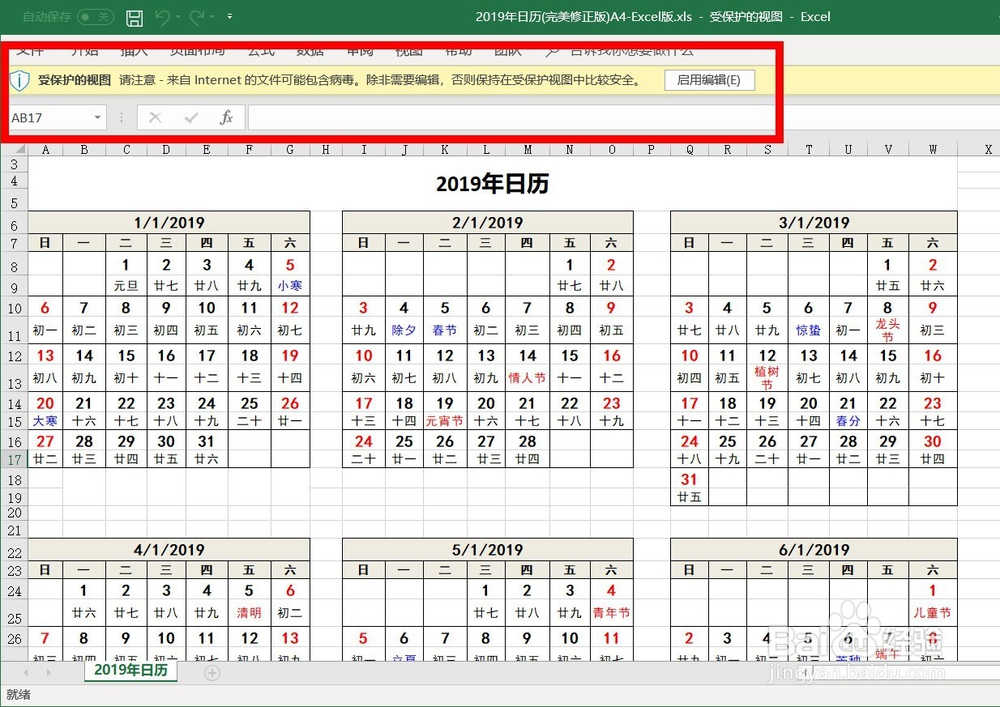Open the 文件 menu
This screenshot has height=707, width=1000.
(28, 50)
